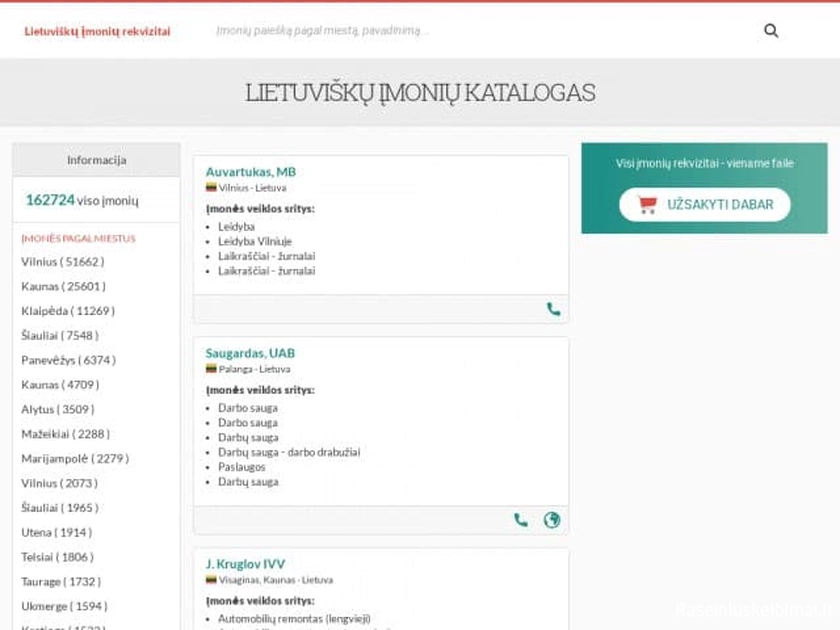The height and width of the screenshot is (630, 840).
Task: Select Šiauliai (7548) city link
Action: (60, 336)
